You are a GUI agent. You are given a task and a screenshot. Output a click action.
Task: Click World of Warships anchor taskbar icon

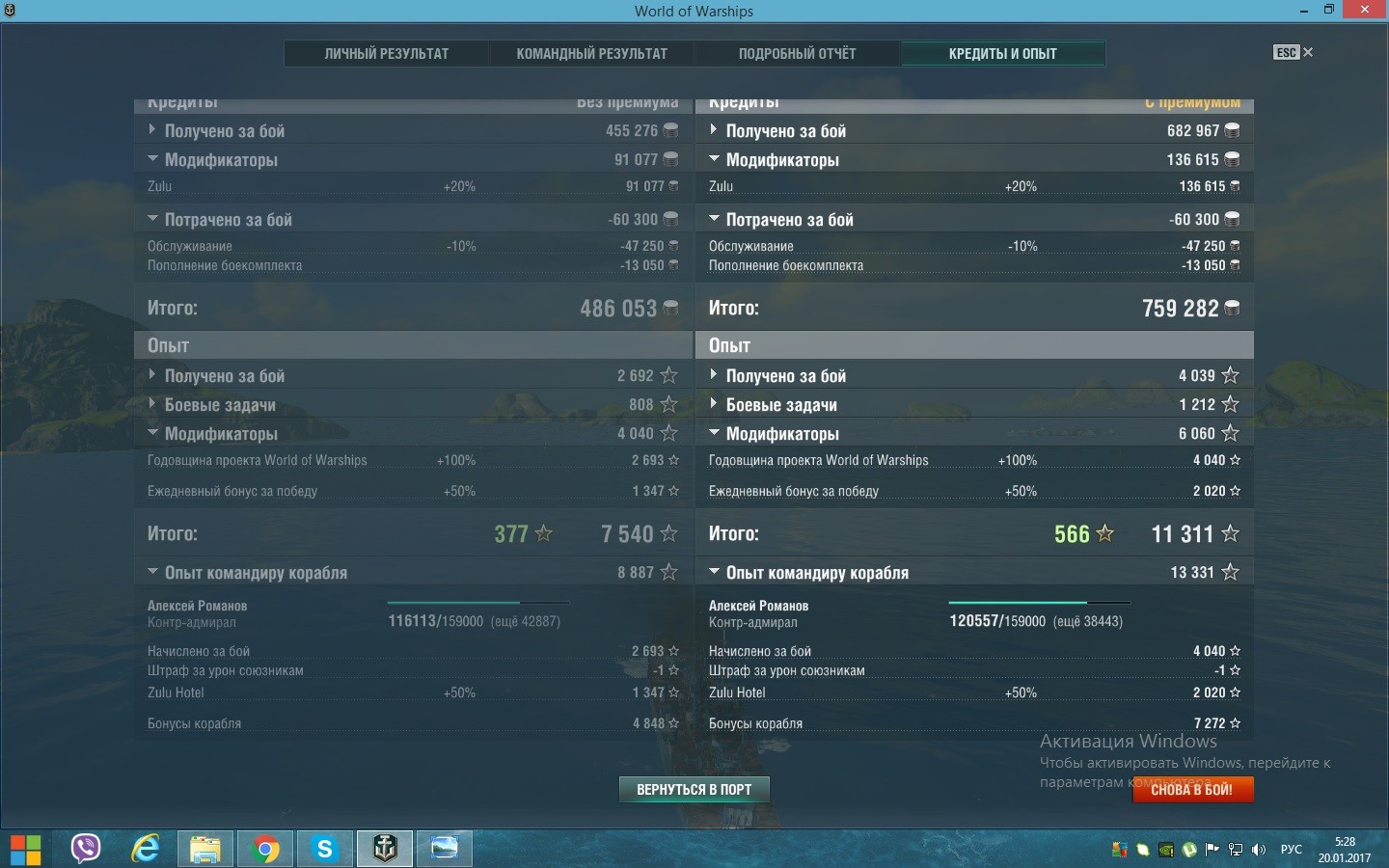(x=385, y=849)
